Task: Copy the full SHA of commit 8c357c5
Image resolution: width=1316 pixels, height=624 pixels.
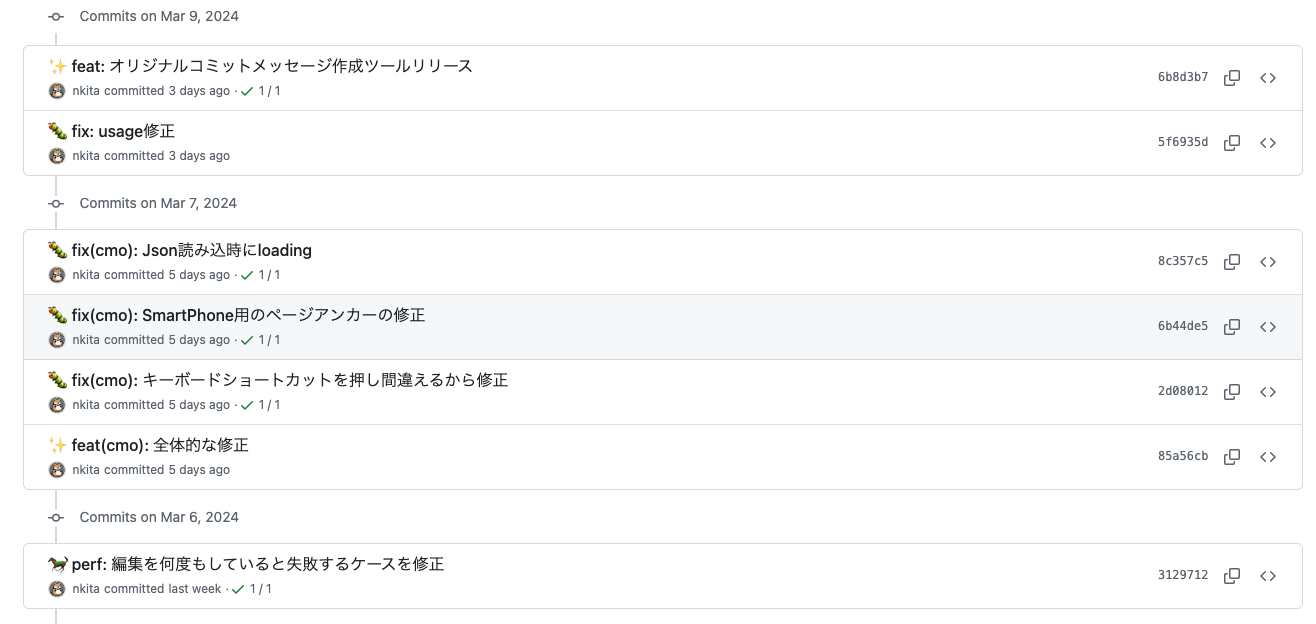Action: [1232, 261]
